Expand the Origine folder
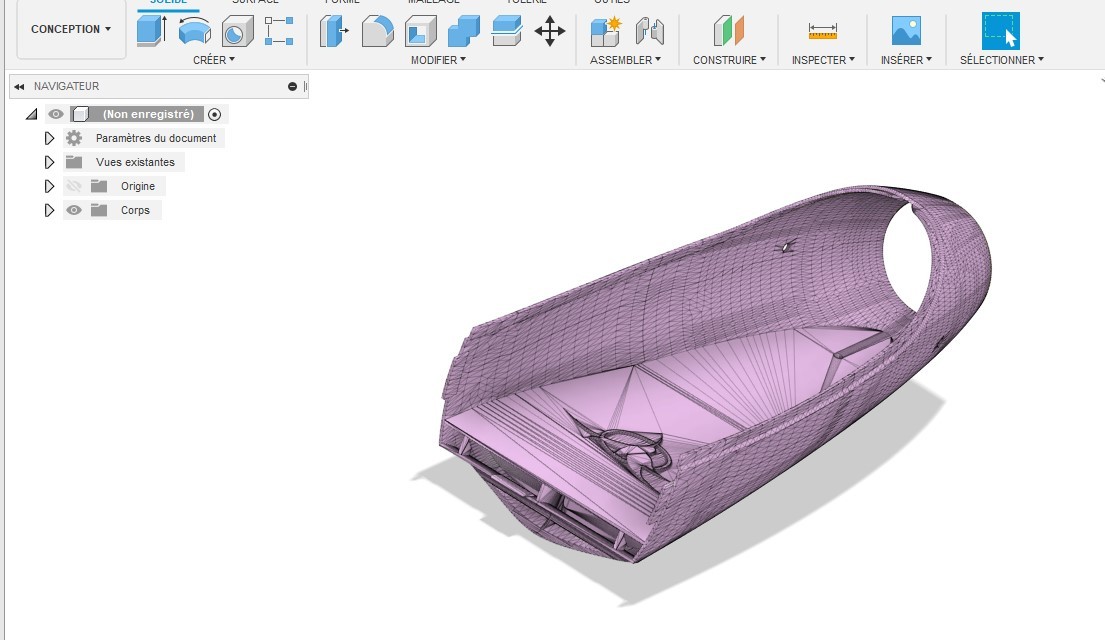The image size is (1105, 640). (49, 186)
